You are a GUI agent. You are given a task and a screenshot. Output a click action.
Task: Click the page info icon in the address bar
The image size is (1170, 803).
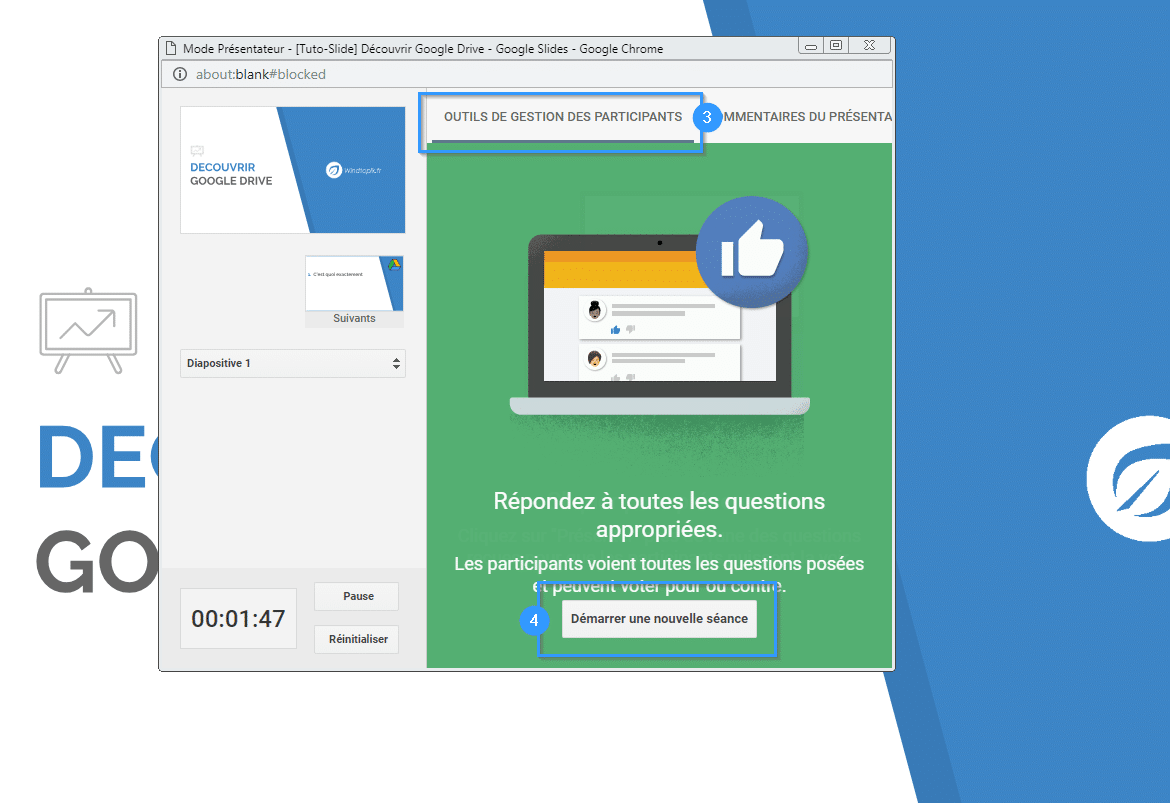179,73
